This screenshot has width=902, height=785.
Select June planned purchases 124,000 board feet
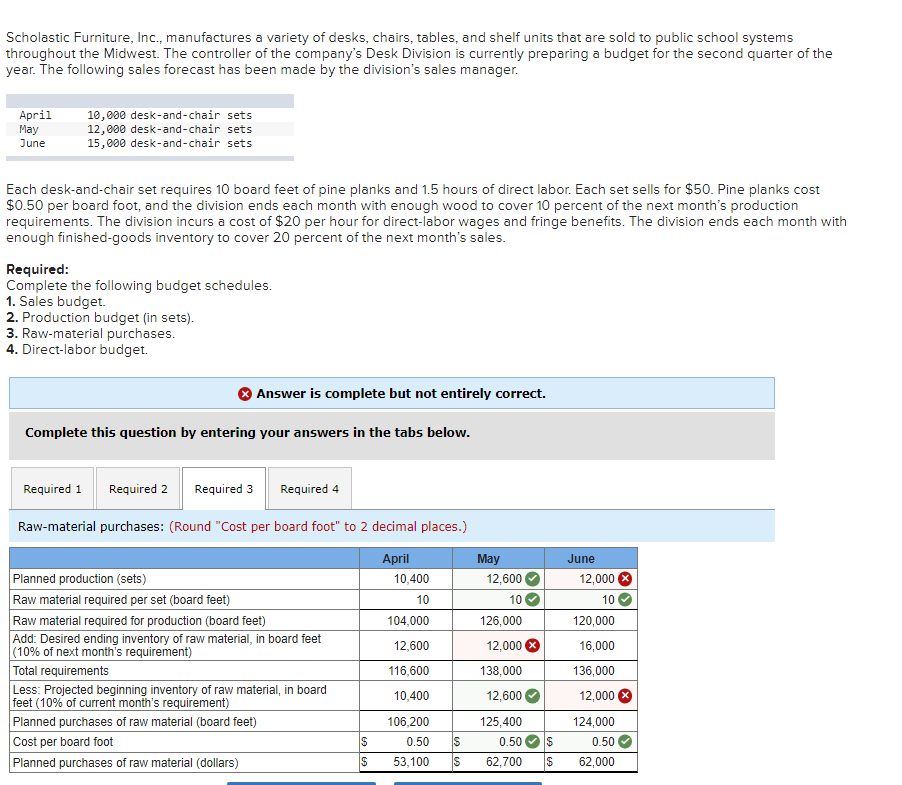point(594,721)
